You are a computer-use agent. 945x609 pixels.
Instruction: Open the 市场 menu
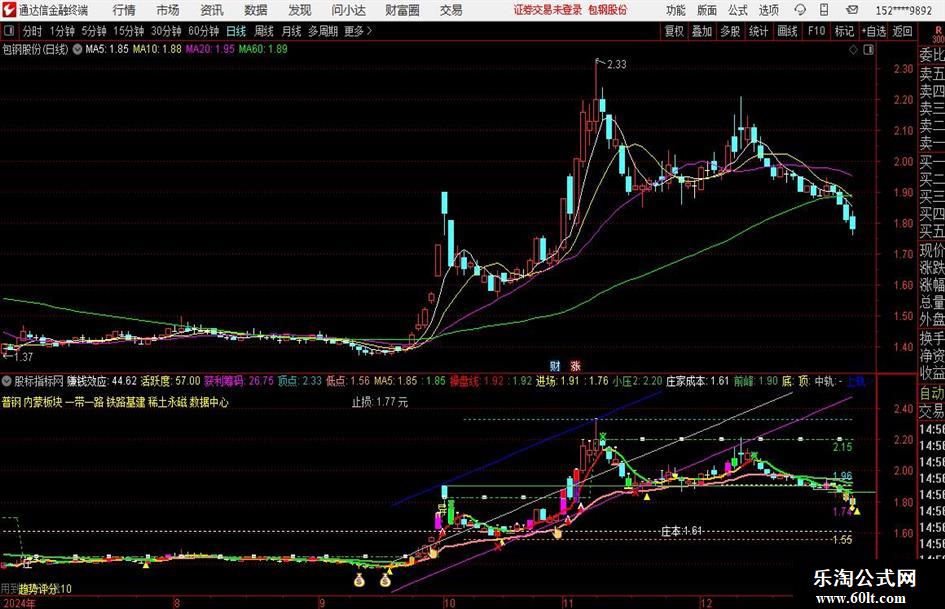(x=168, y=10)
